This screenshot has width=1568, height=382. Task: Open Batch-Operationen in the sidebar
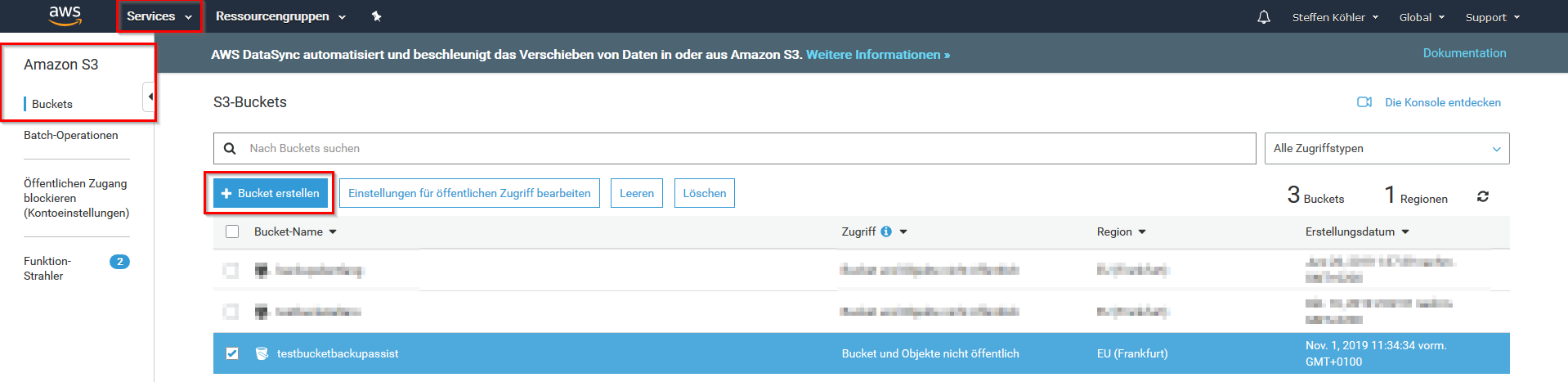(x=71, y=135)
